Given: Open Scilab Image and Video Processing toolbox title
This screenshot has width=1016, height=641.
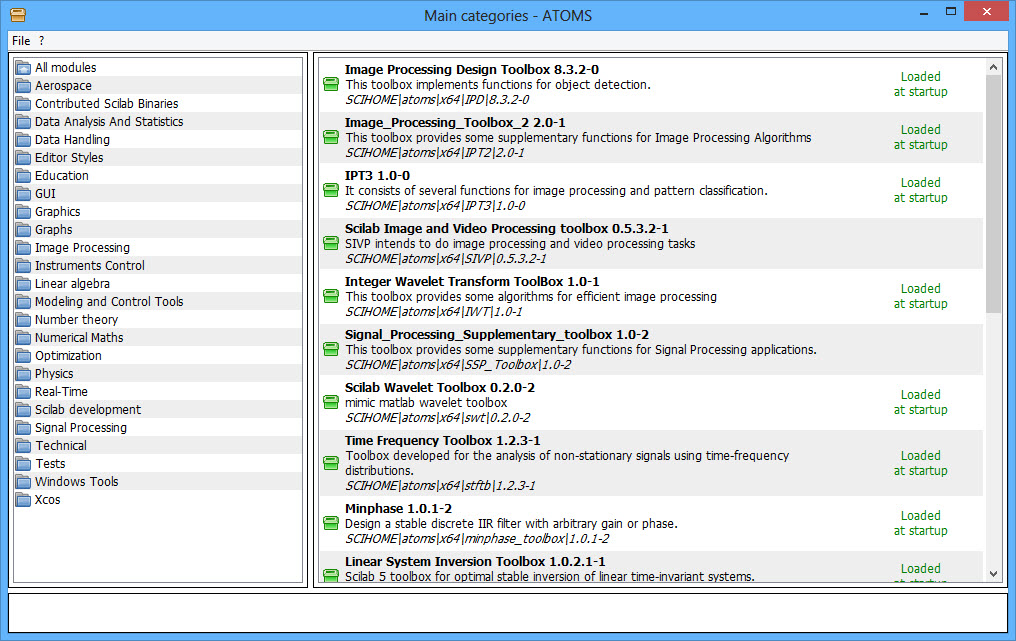Looking at the screenshot, I should pos(507,229).
